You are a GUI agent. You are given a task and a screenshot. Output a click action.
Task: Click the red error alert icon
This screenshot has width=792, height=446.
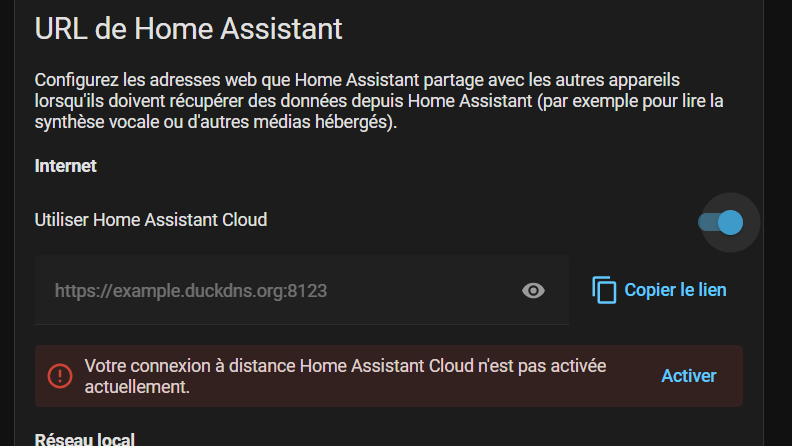[60, 376]
